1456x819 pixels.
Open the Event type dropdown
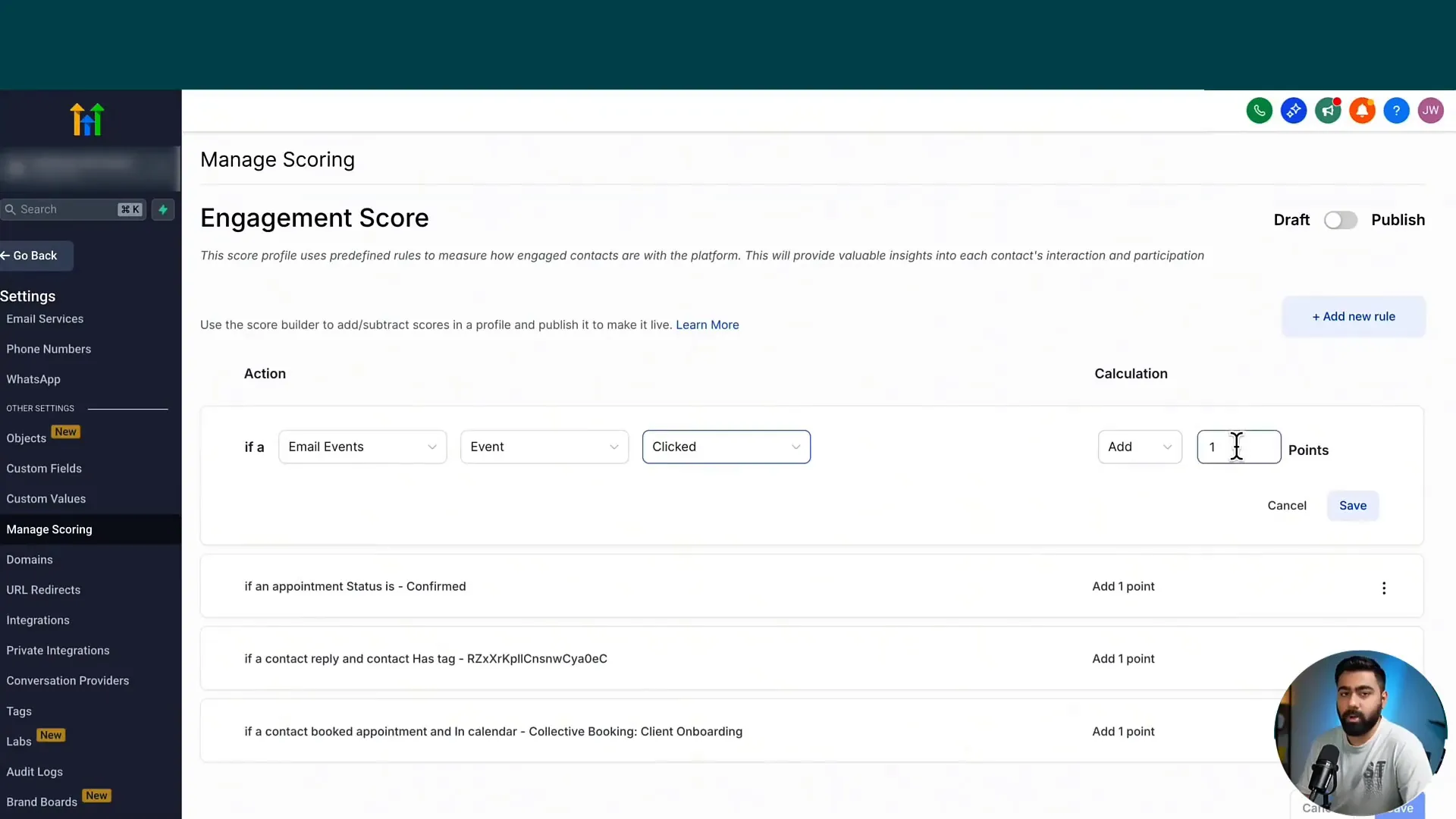(544, 447)
